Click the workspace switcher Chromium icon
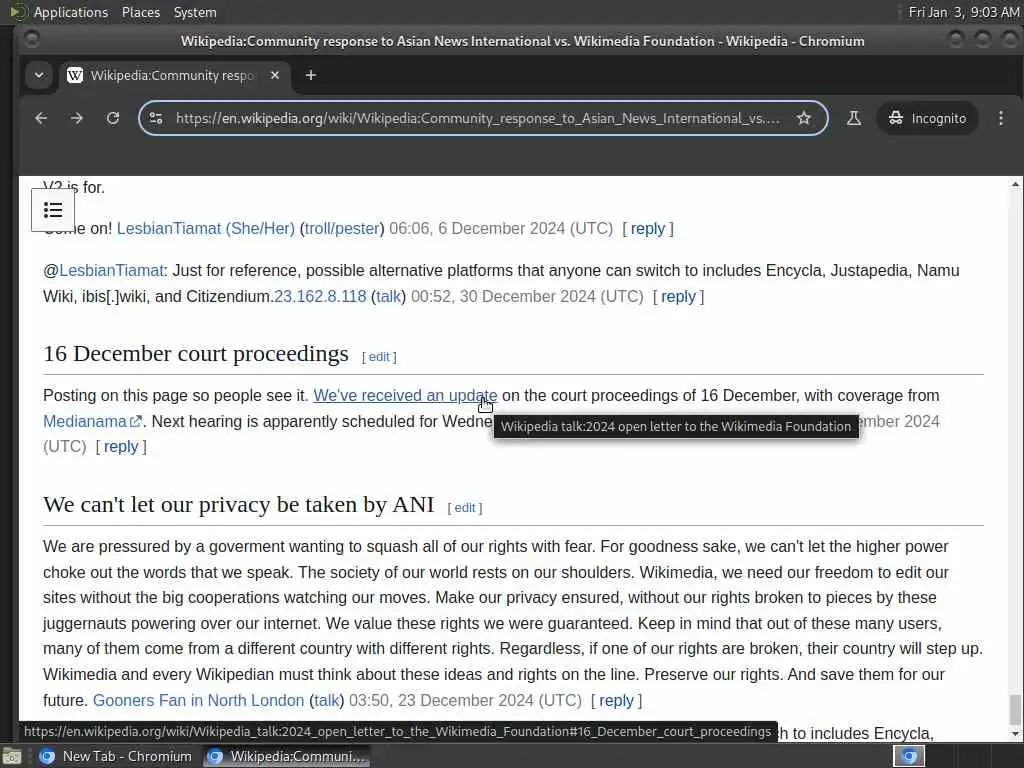 [x=908, y=756]
